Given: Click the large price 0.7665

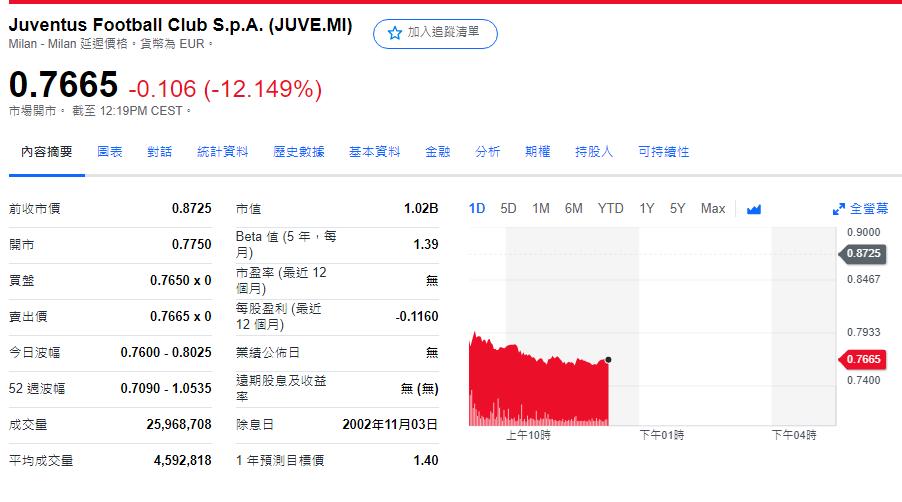Looking at the screenshot, I should click(63, 85).
